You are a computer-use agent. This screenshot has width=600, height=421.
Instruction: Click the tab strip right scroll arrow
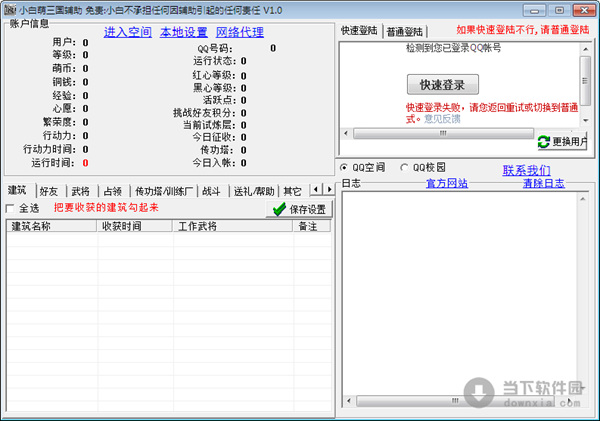pyautogui.click(x=329, y=189)
